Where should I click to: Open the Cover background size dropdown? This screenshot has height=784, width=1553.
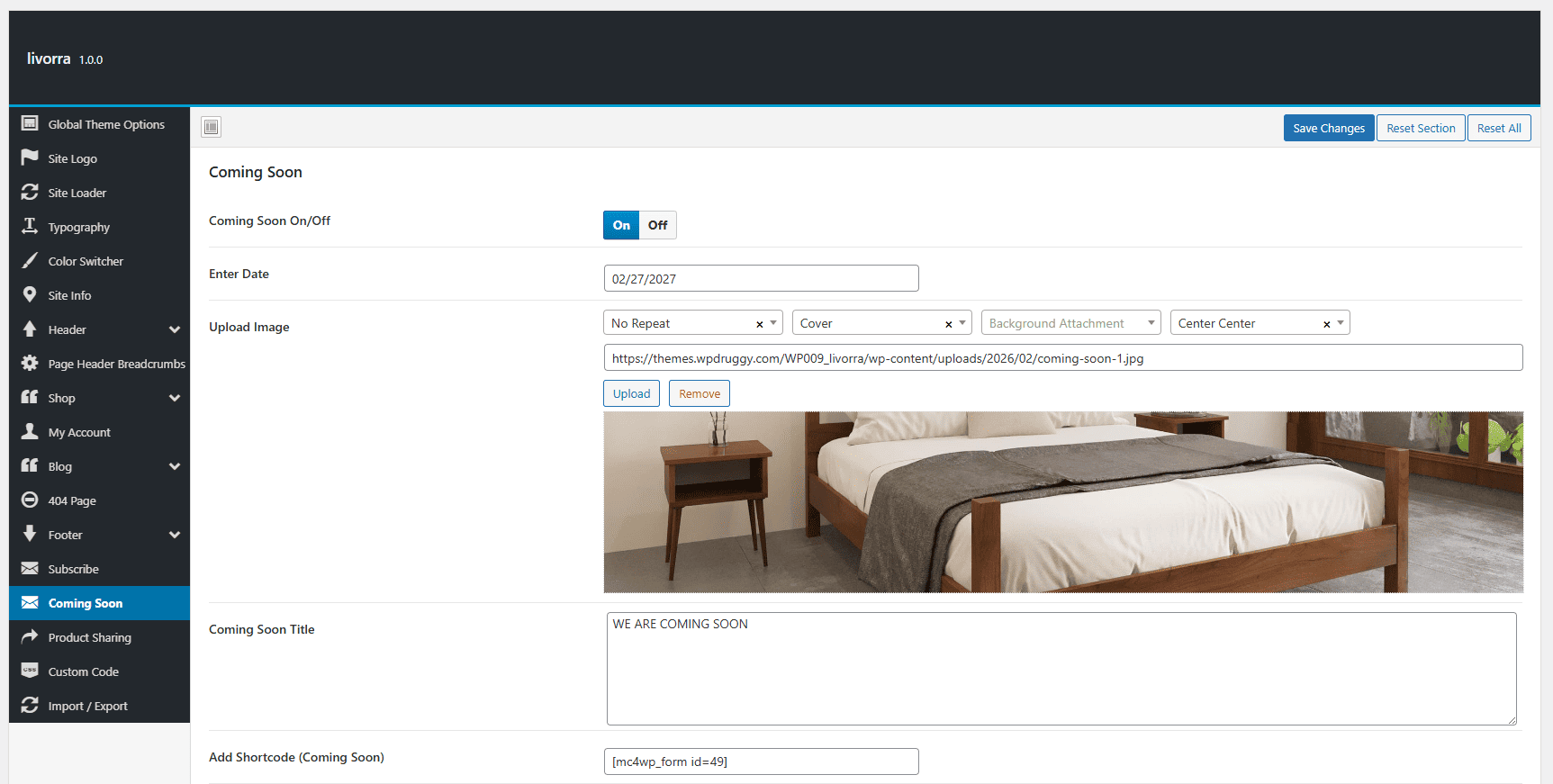881,323
